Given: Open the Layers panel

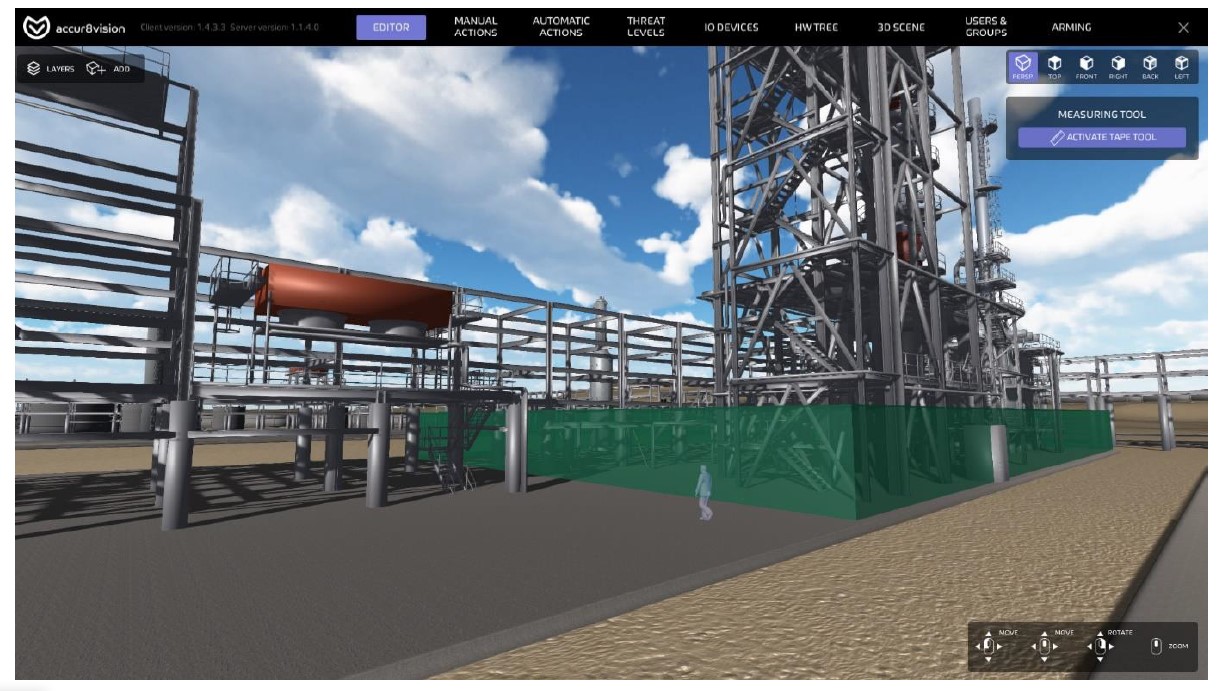Looking at the screenshot, I should coord(51,69).
